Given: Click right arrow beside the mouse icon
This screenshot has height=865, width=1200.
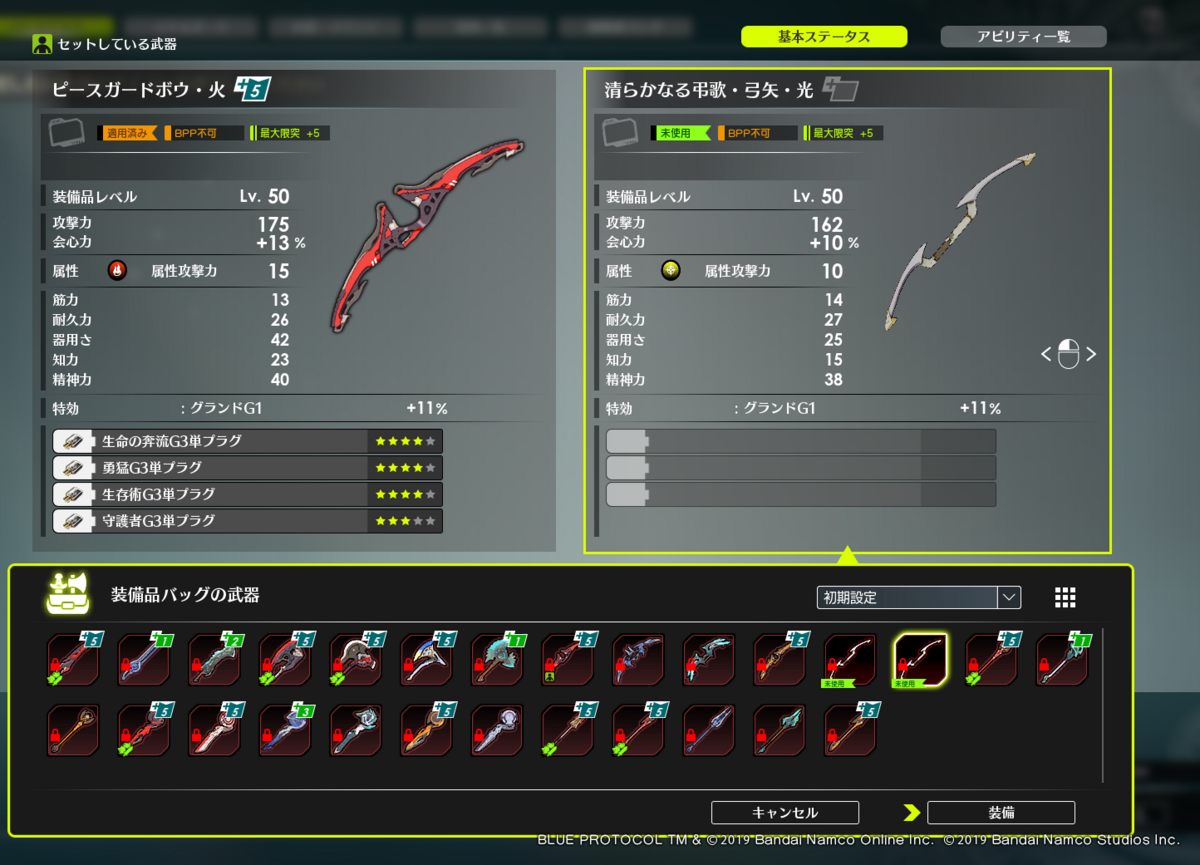Looking at the screenshot, I should 1091,354.
